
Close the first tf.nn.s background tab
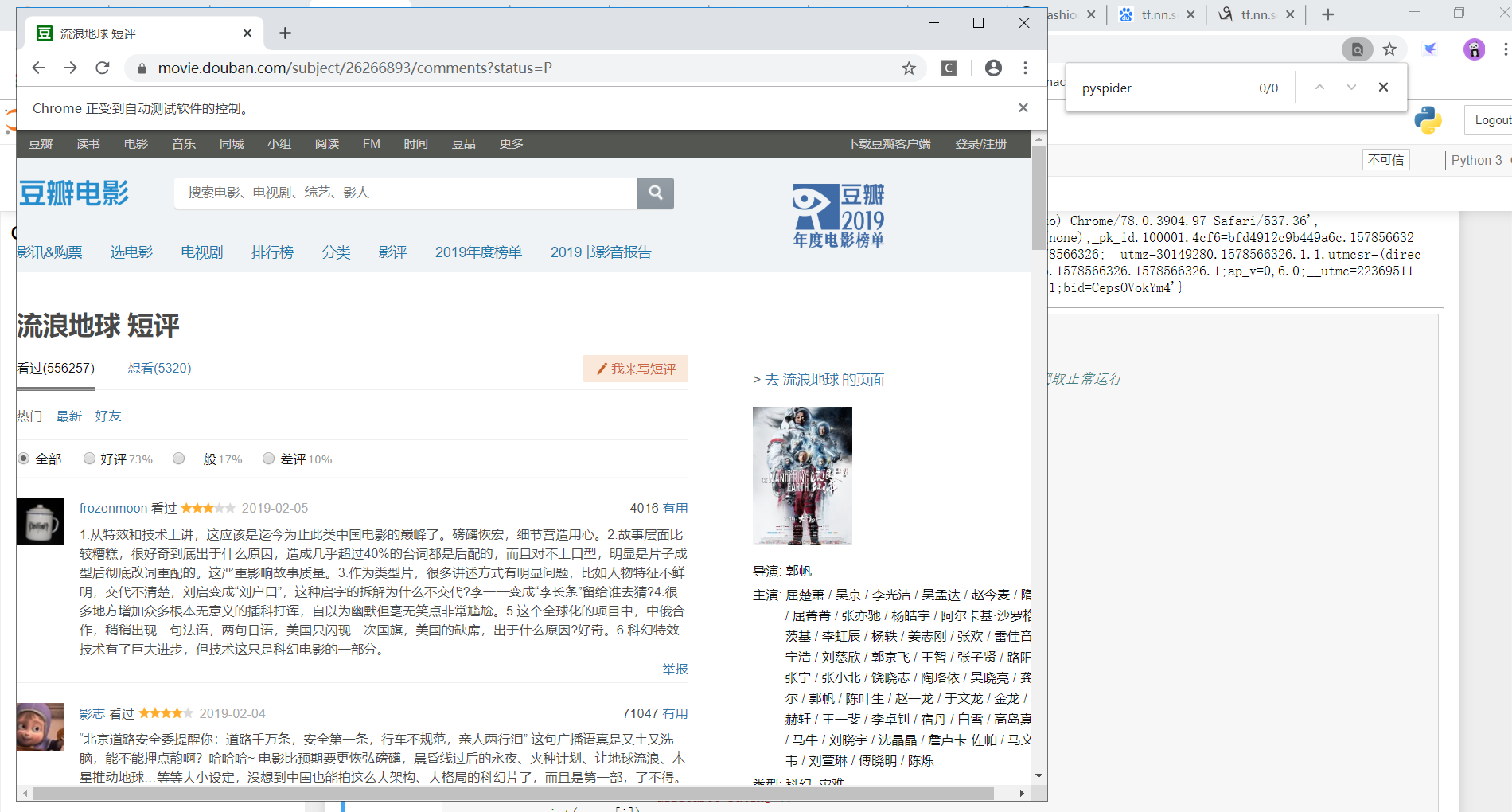tap(1191, 14)
